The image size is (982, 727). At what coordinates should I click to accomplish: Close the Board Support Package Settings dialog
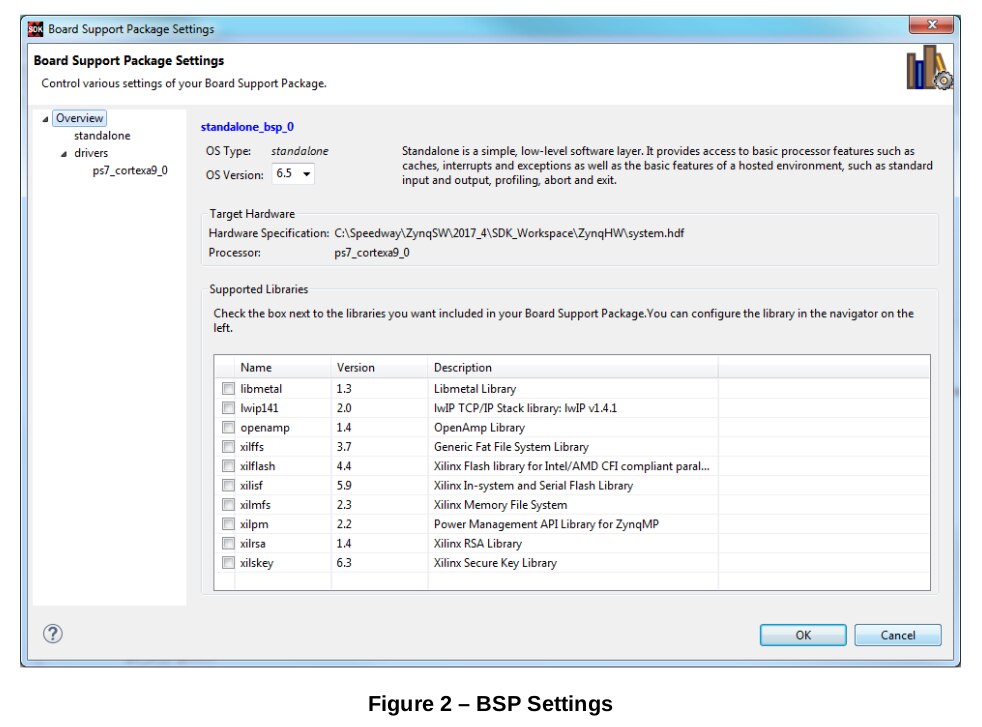pyautogui.click(x=931, y=24)
